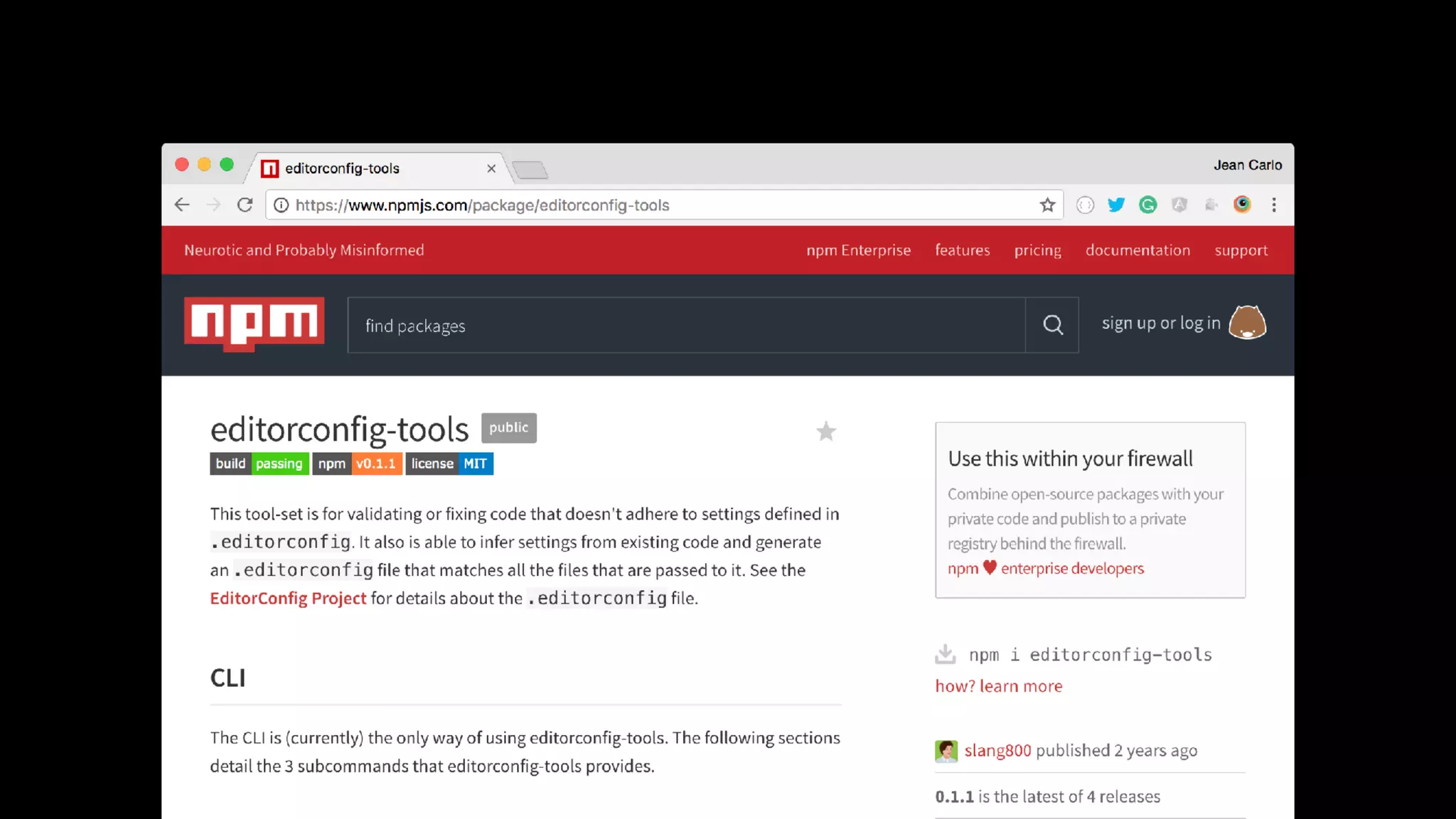Open the pricing menu item
Image resolution: width=1456 pixels, height=819 pixels.
(x=1037, y=251)
